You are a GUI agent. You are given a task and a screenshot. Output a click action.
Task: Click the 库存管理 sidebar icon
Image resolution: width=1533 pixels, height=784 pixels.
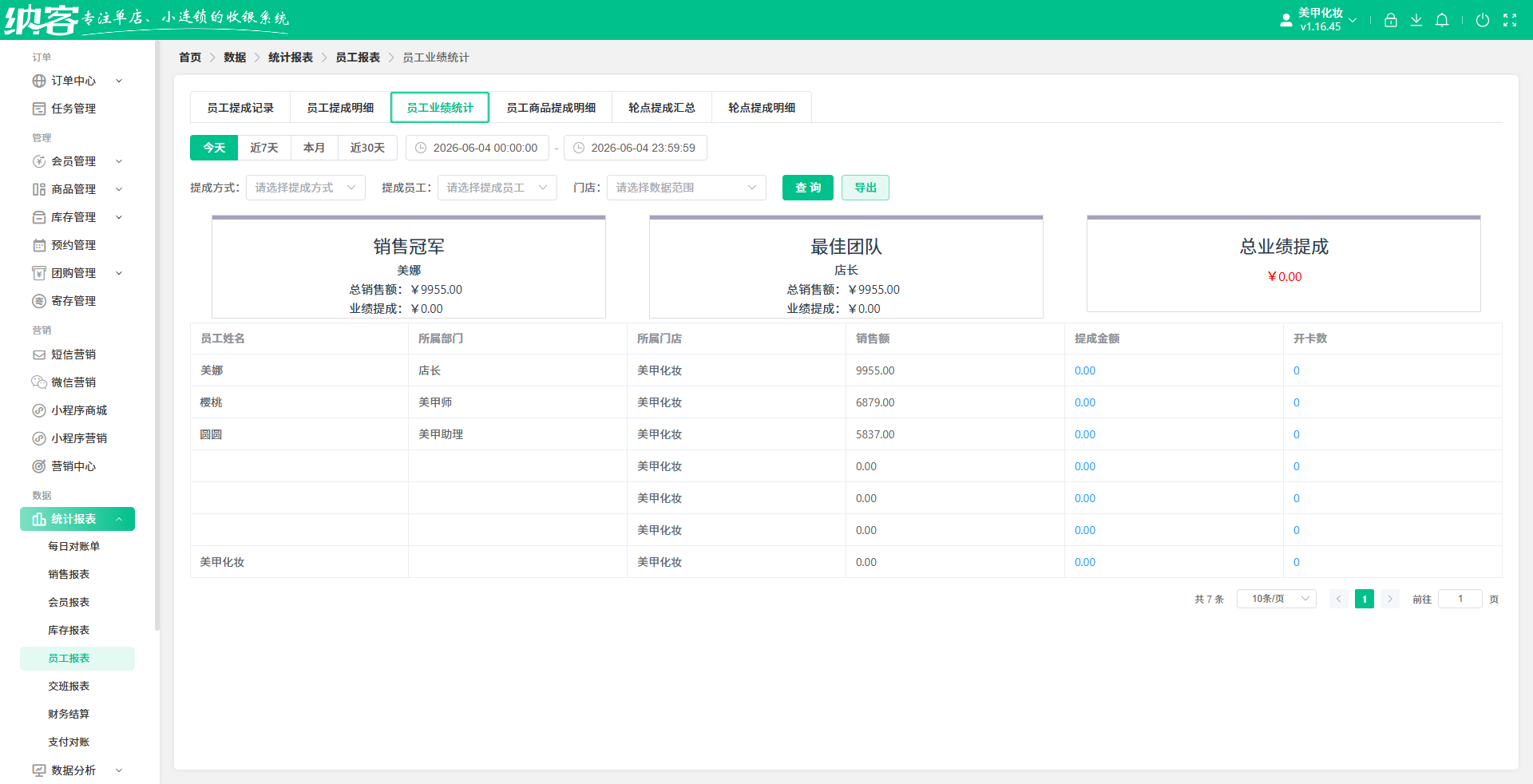click(38, 217)
